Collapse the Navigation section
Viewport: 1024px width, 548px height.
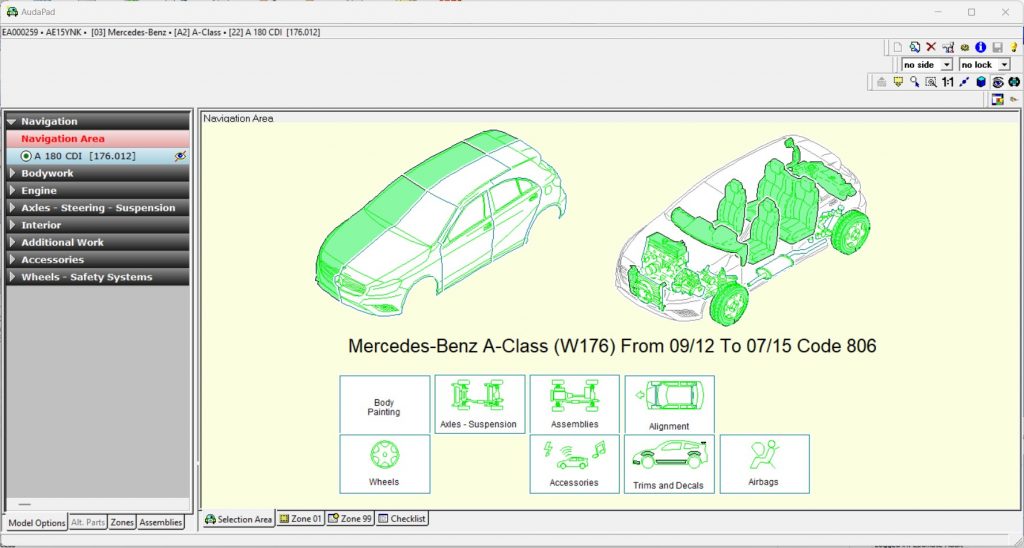tap(98, 121)
